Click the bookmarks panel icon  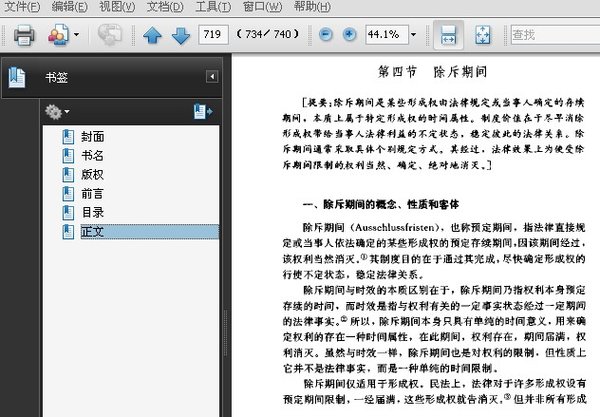(17, 77)
